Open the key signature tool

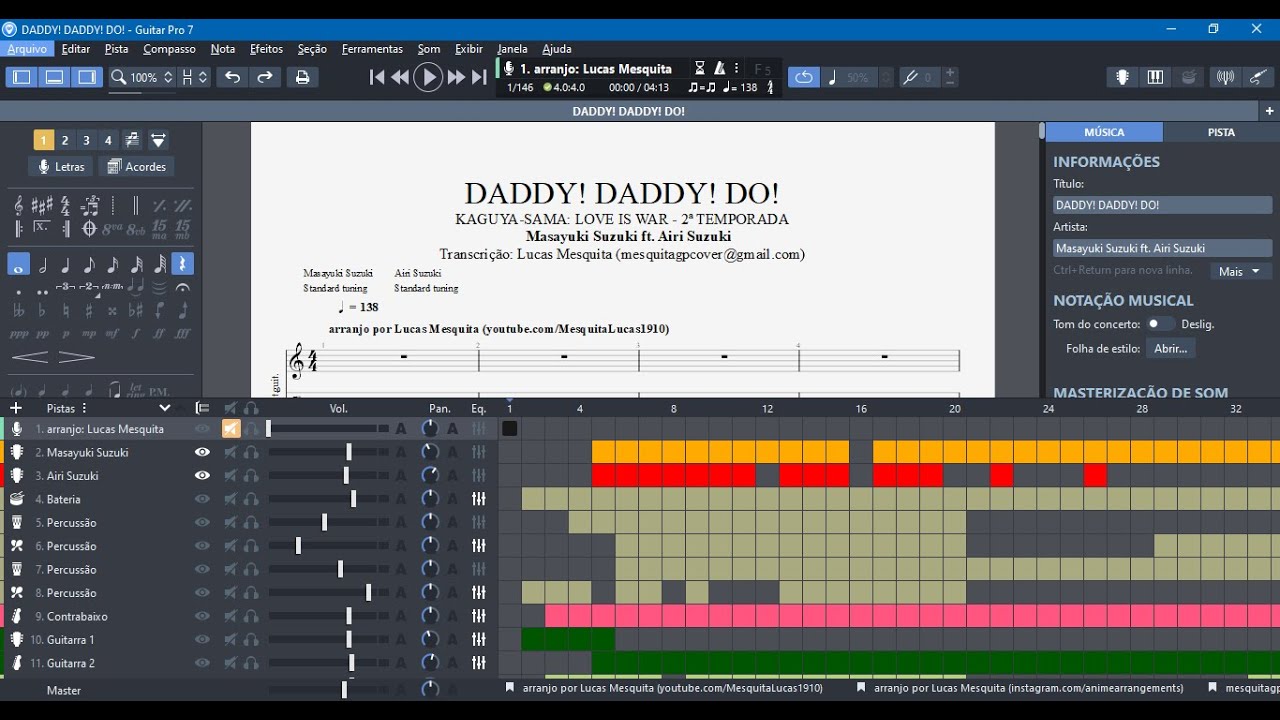(x=42, y=206)
